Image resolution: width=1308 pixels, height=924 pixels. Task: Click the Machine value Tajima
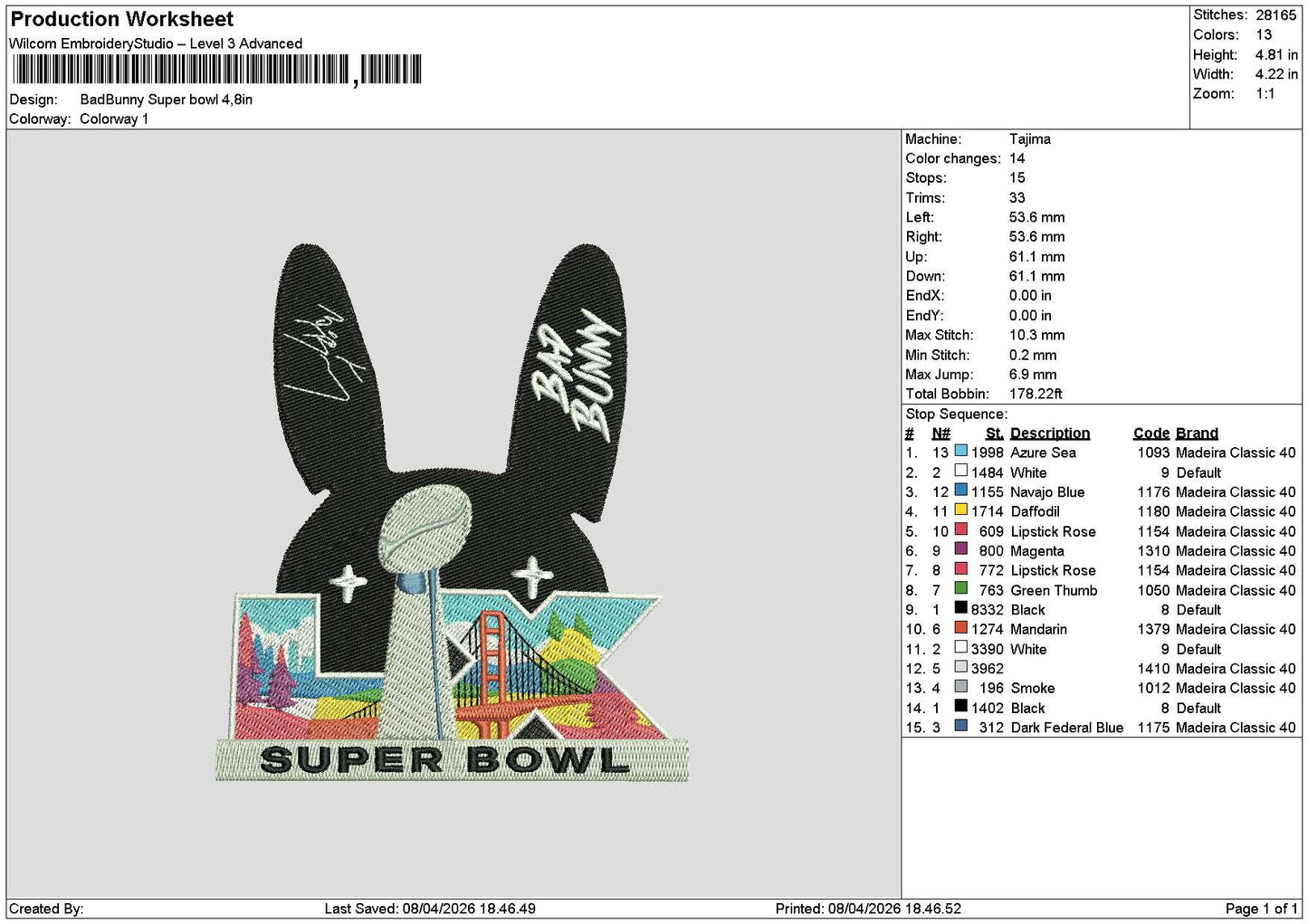pos(1030,139)
